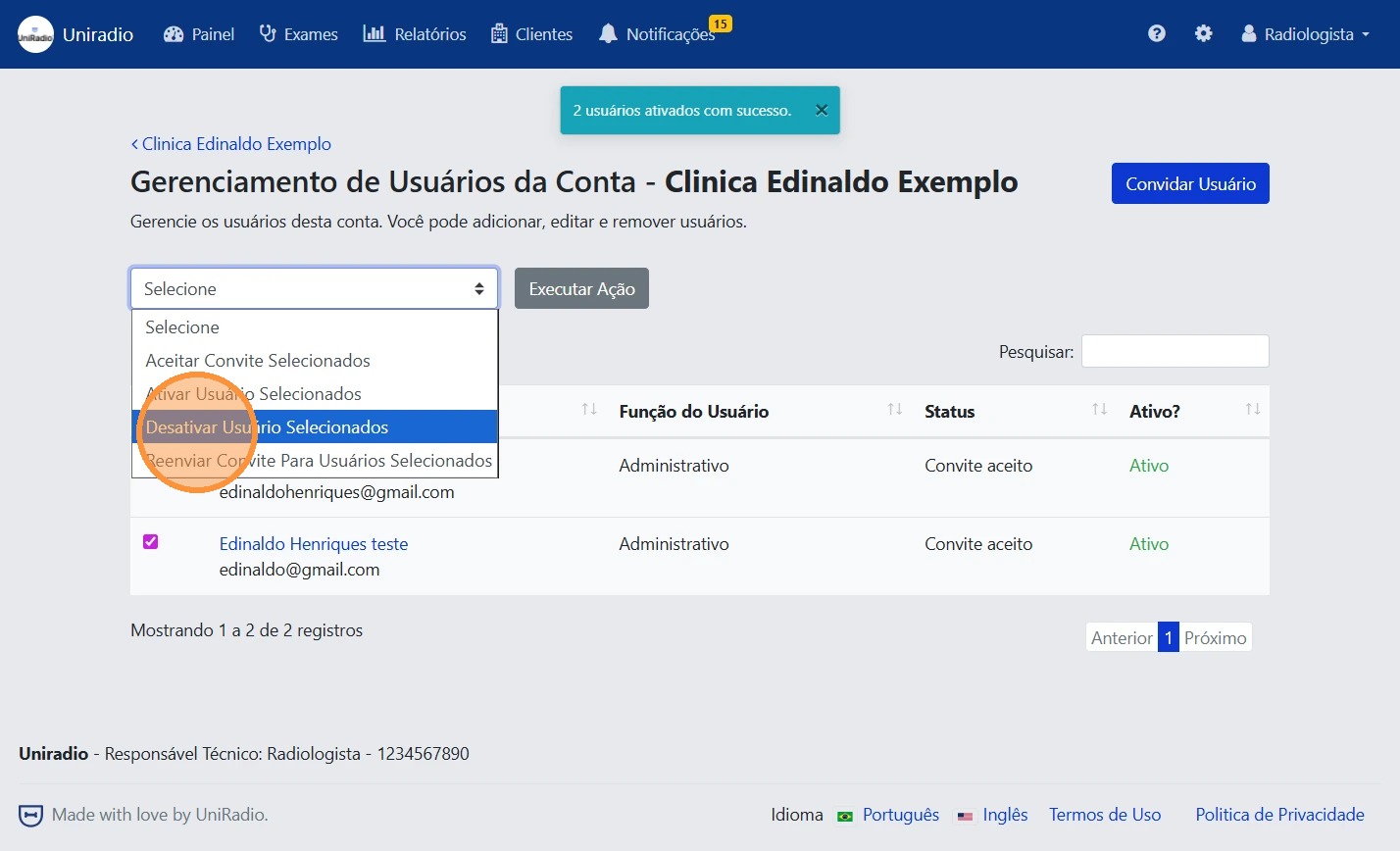The height and width of the screenshot is (851, 1400).
Task: Open the help question mark icon
Action: 1157,34
